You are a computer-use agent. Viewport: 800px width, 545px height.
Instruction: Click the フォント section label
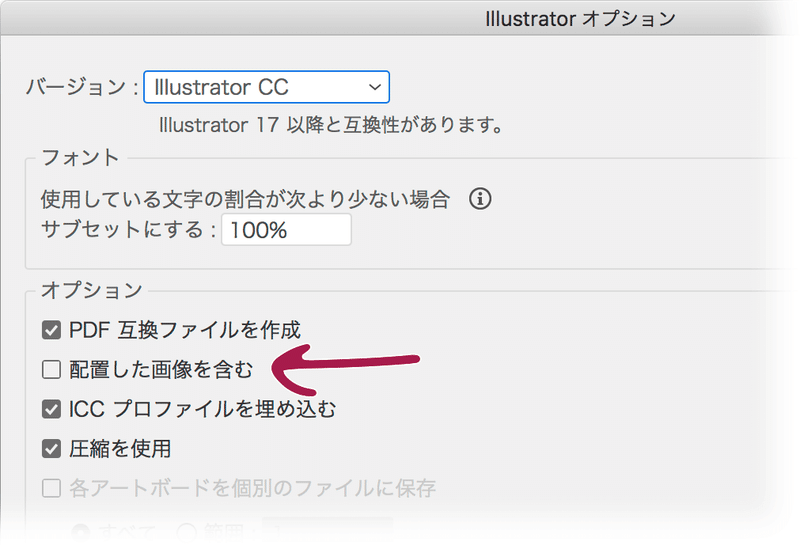click(x=80, y=157)
